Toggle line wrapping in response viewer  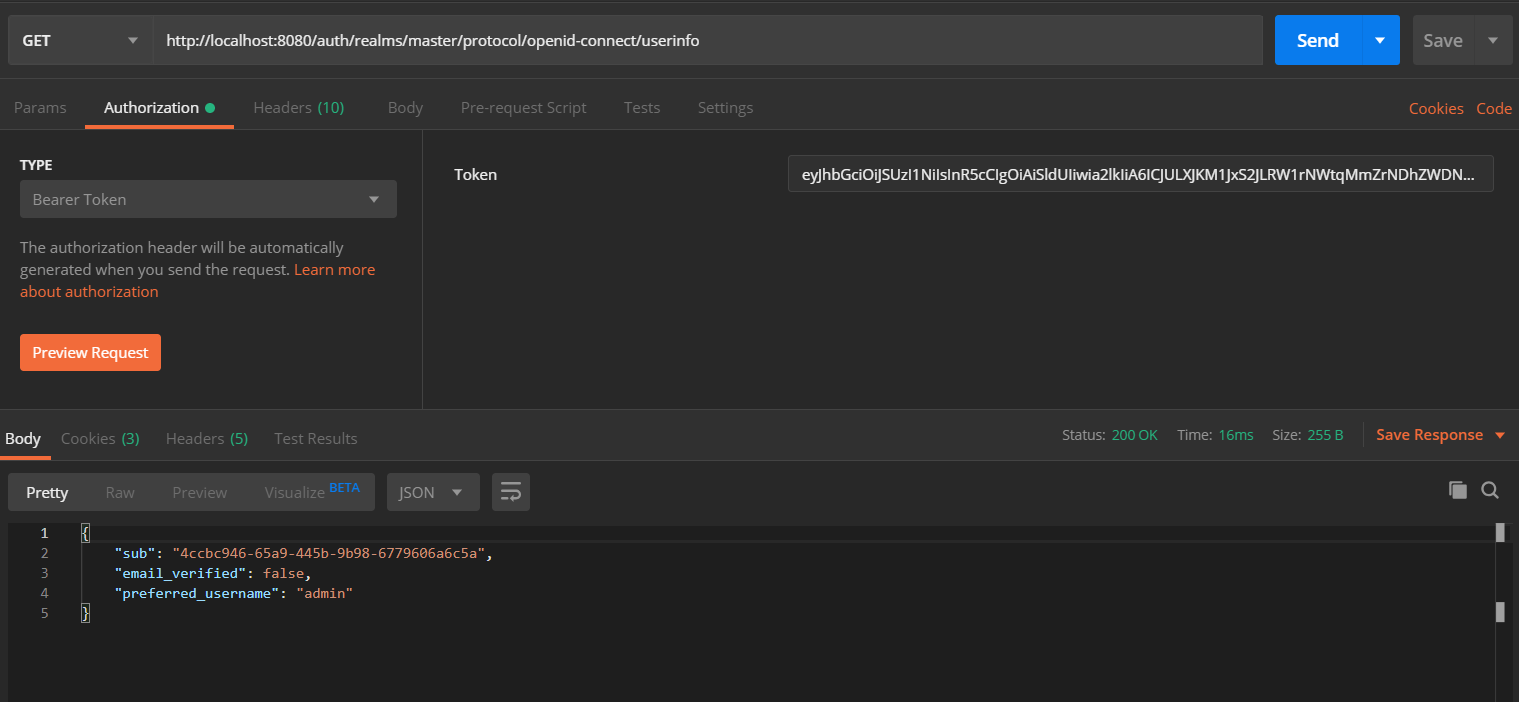[510, 491]
